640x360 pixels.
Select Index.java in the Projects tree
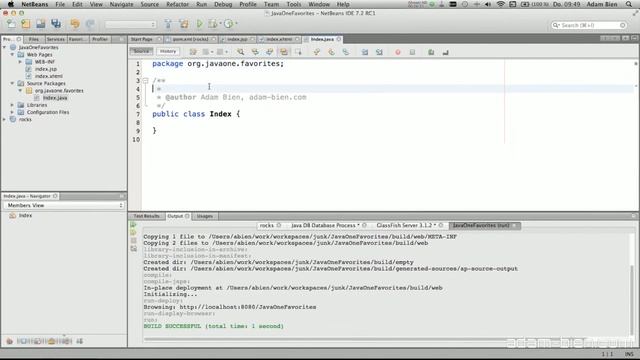55,98
